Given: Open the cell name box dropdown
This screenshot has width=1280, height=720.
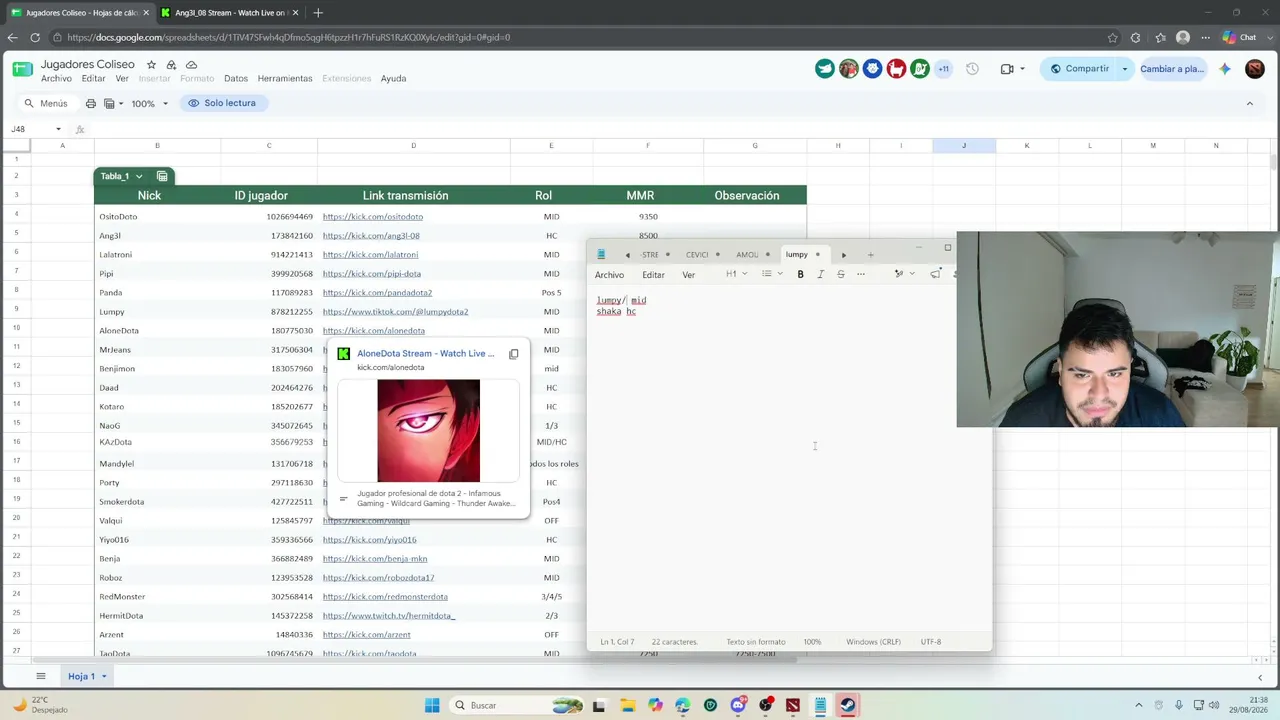Looking at the screenshot, I should 58,129.
